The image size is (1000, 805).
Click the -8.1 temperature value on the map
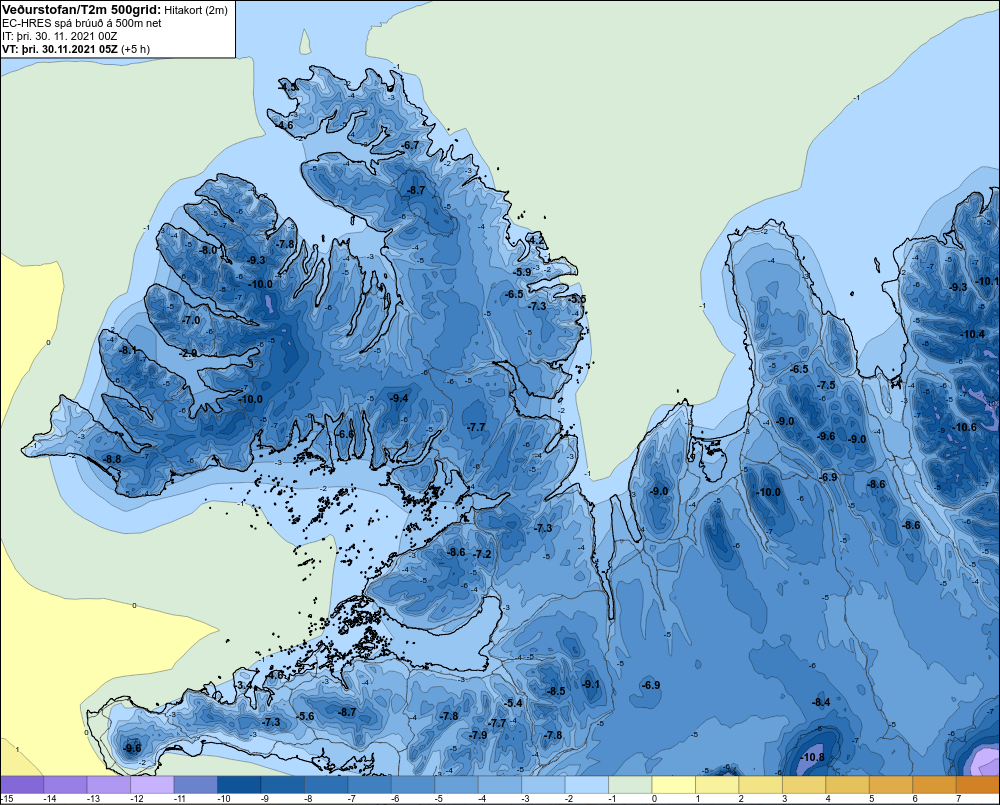(x=128, y=350)
